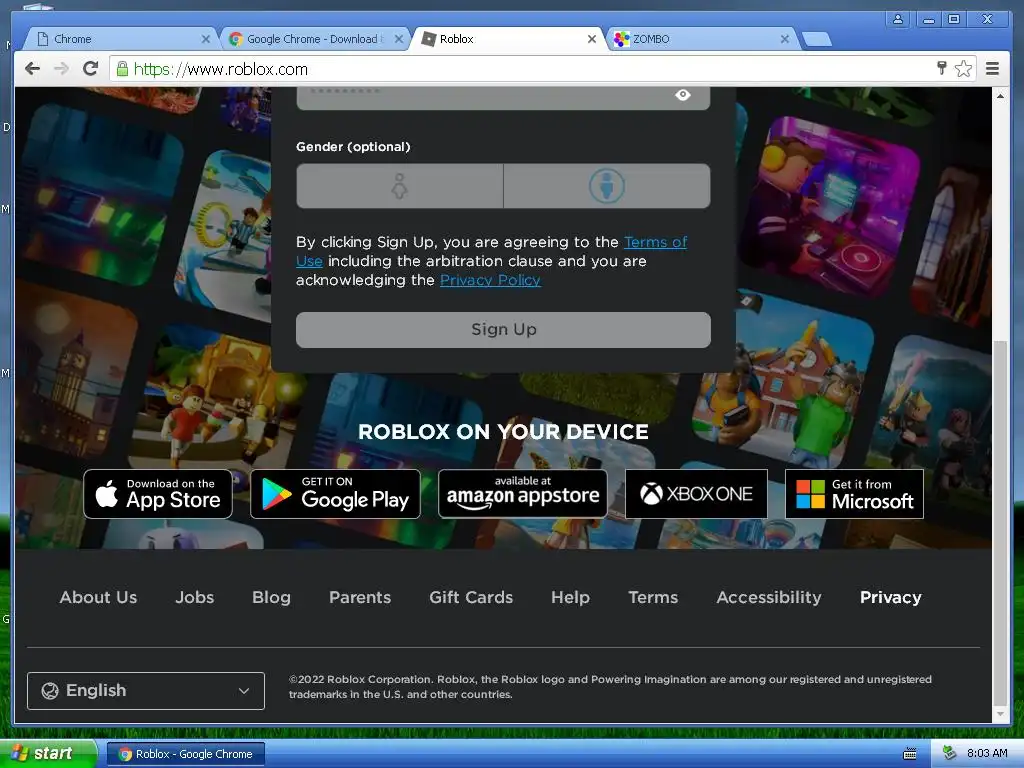Open the Gift Cards footer link

[471, 598]
